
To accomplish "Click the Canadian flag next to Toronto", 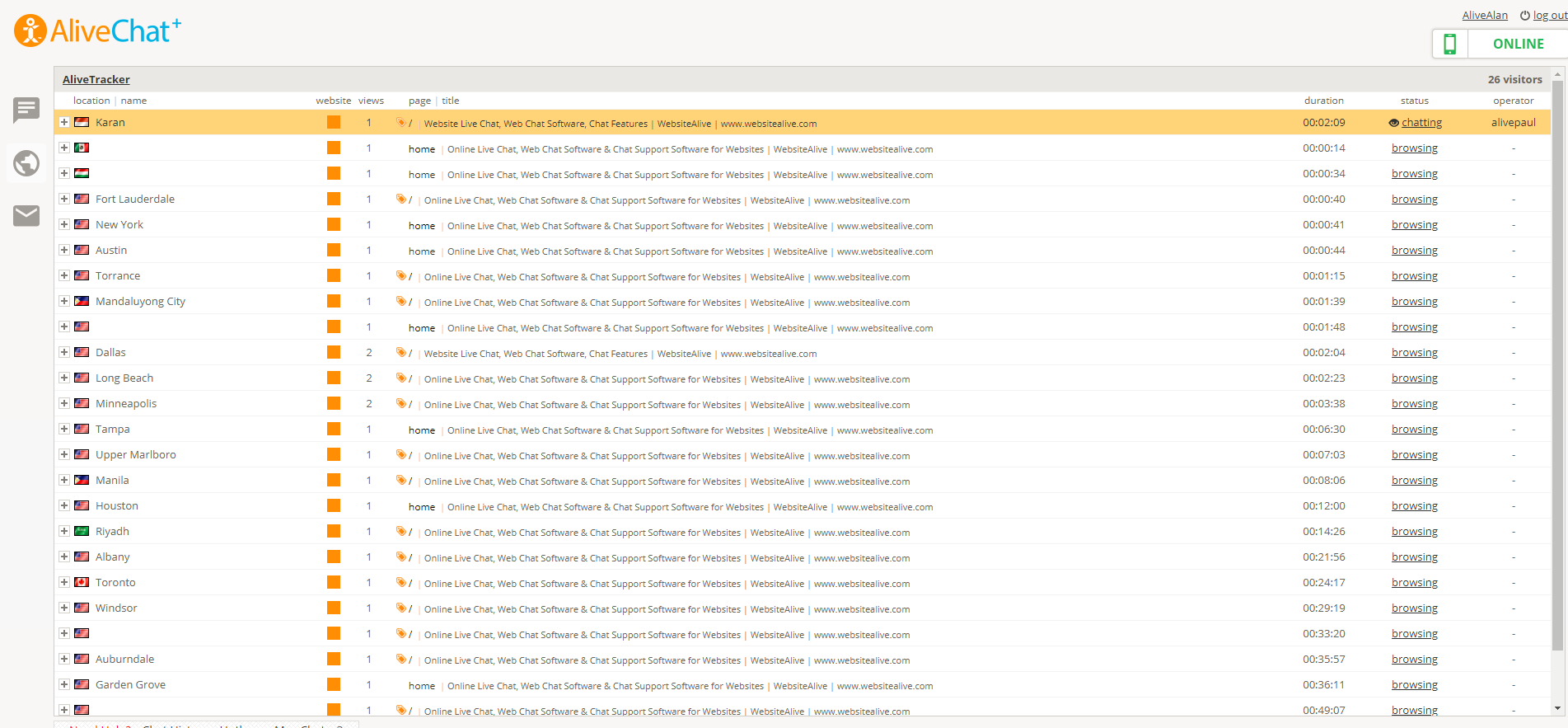I will click(82, 582).
